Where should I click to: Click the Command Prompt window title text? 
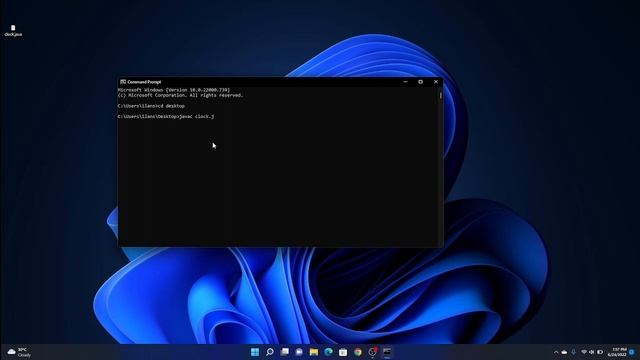[144, 82]
